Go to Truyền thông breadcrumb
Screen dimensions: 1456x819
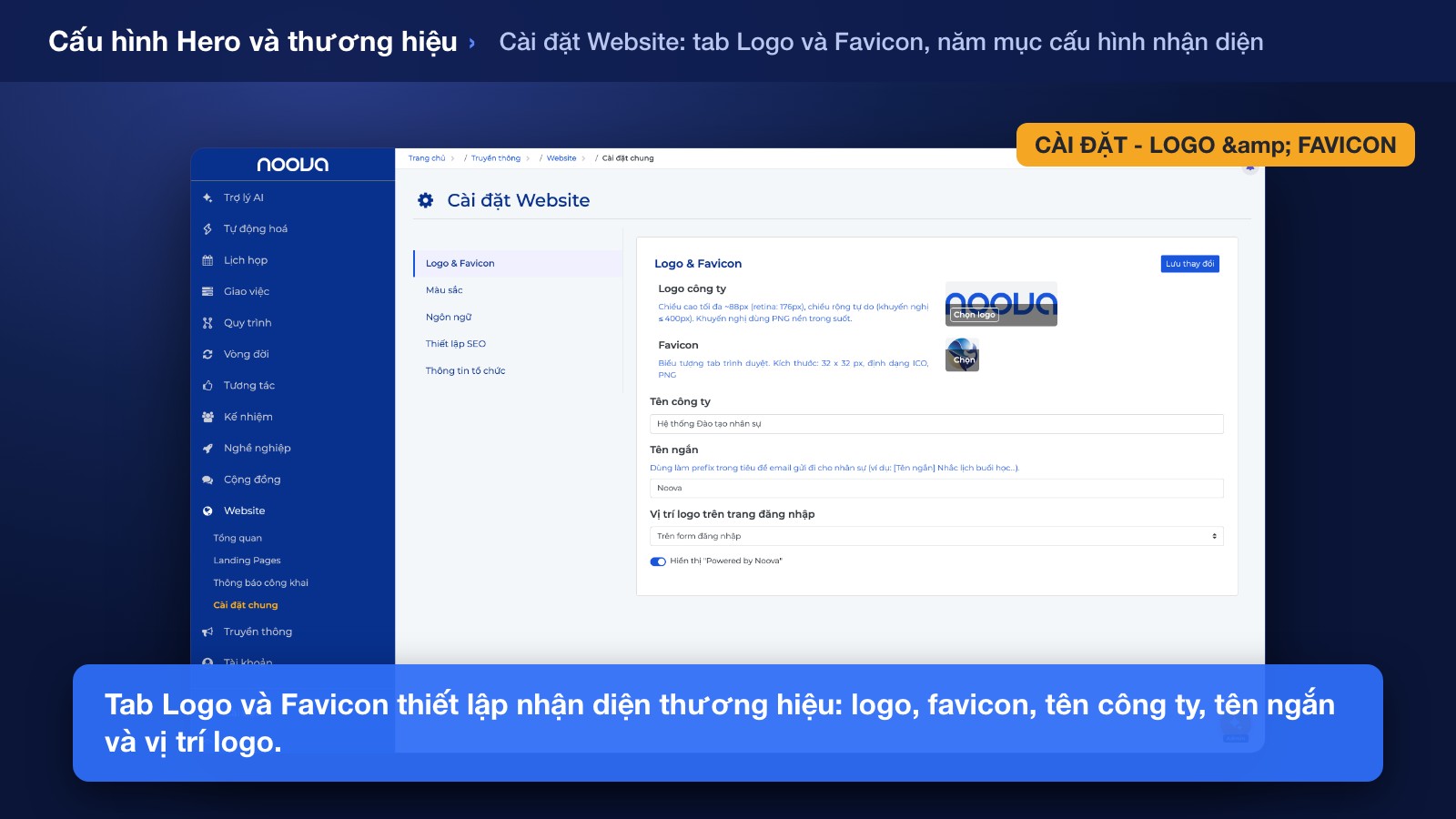point(496,158)
